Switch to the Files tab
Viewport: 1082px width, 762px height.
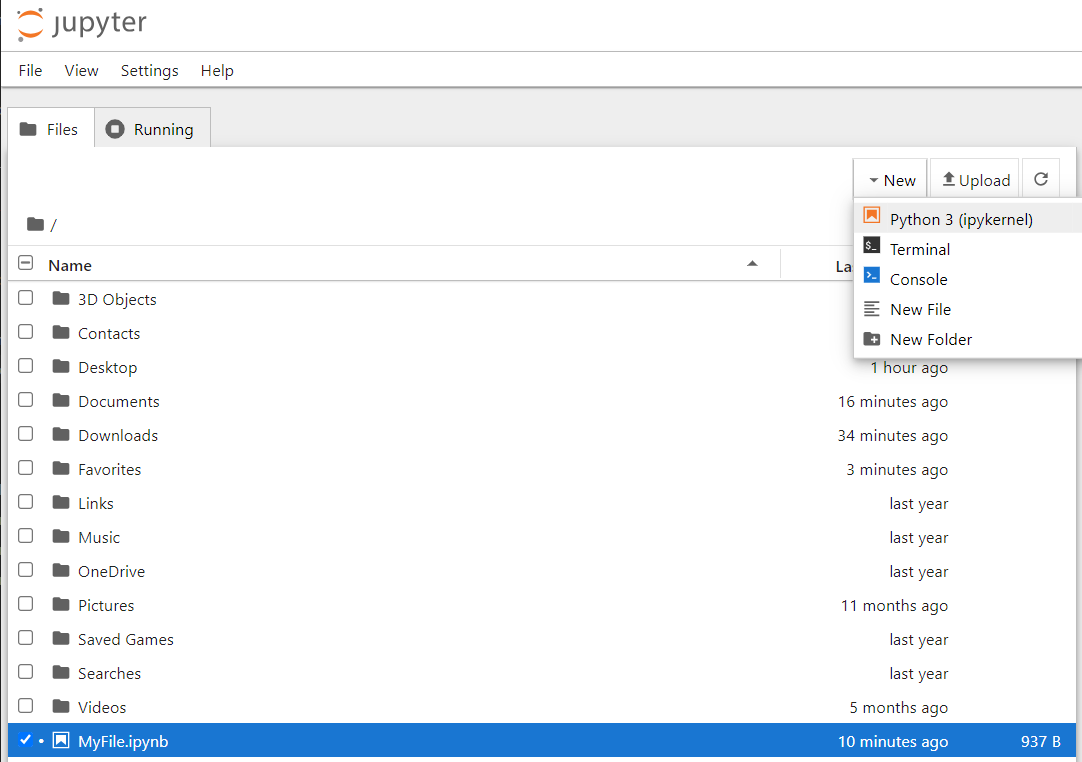click(x=50, y=129)
